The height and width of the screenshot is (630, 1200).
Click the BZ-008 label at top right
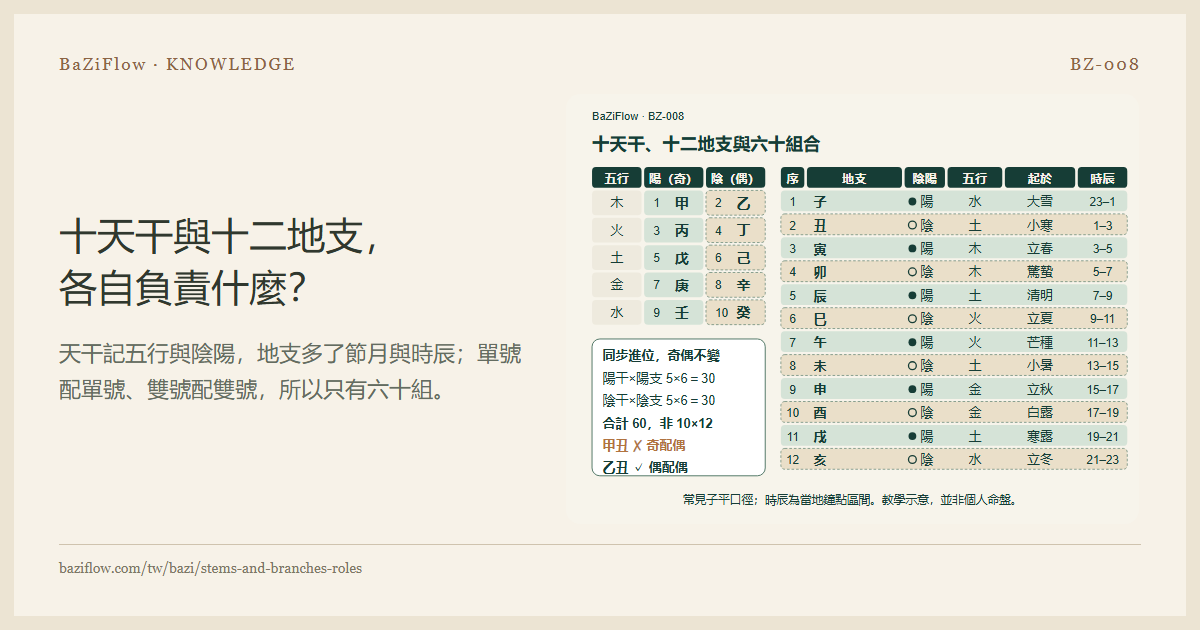[x=1105, y=64]
